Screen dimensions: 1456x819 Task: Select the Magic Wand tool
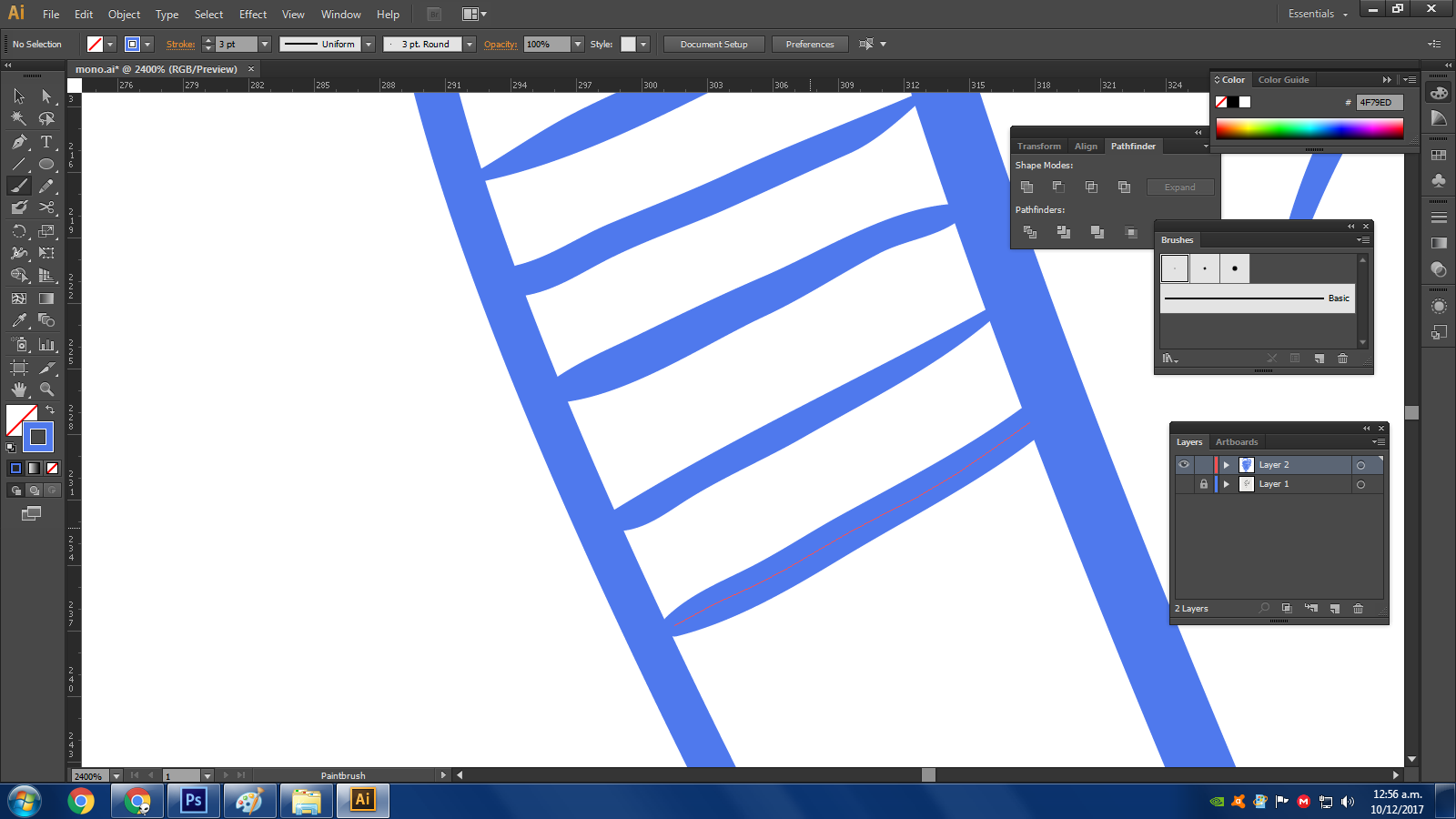pos(19,118)
